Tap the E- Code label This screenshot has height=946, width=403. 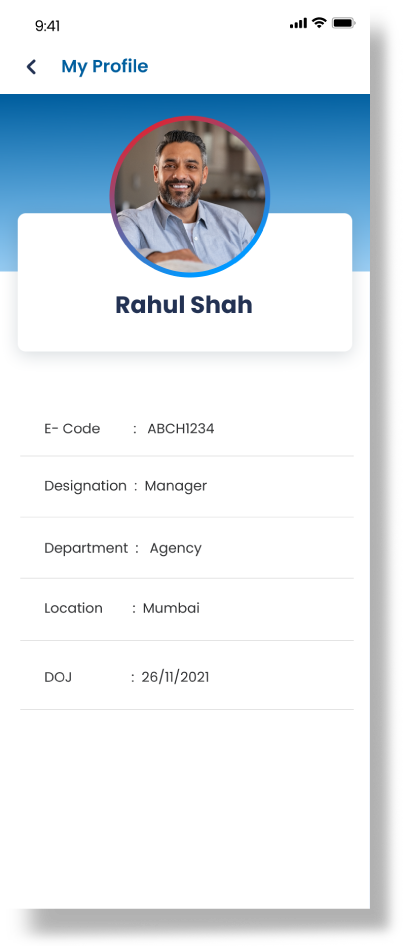tap(72, 429)
